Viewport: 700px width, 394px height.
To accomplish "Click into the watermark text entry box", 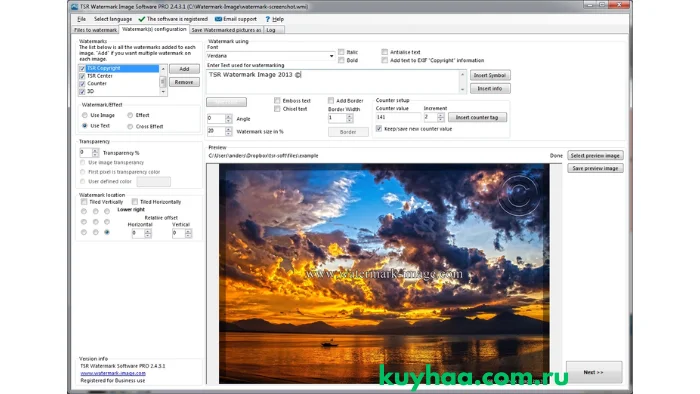I will [x=333, y=81].
